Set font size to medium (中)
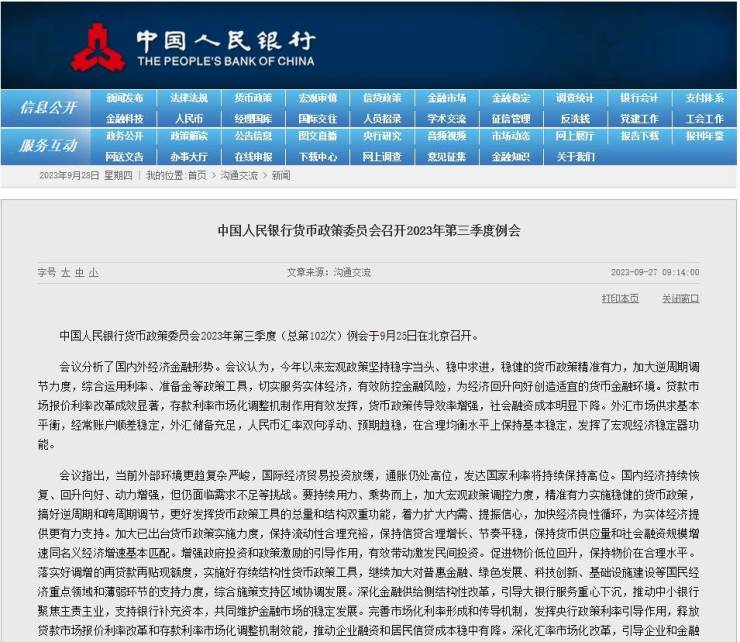This screenshot has width=740, height=642. point(79,272)
